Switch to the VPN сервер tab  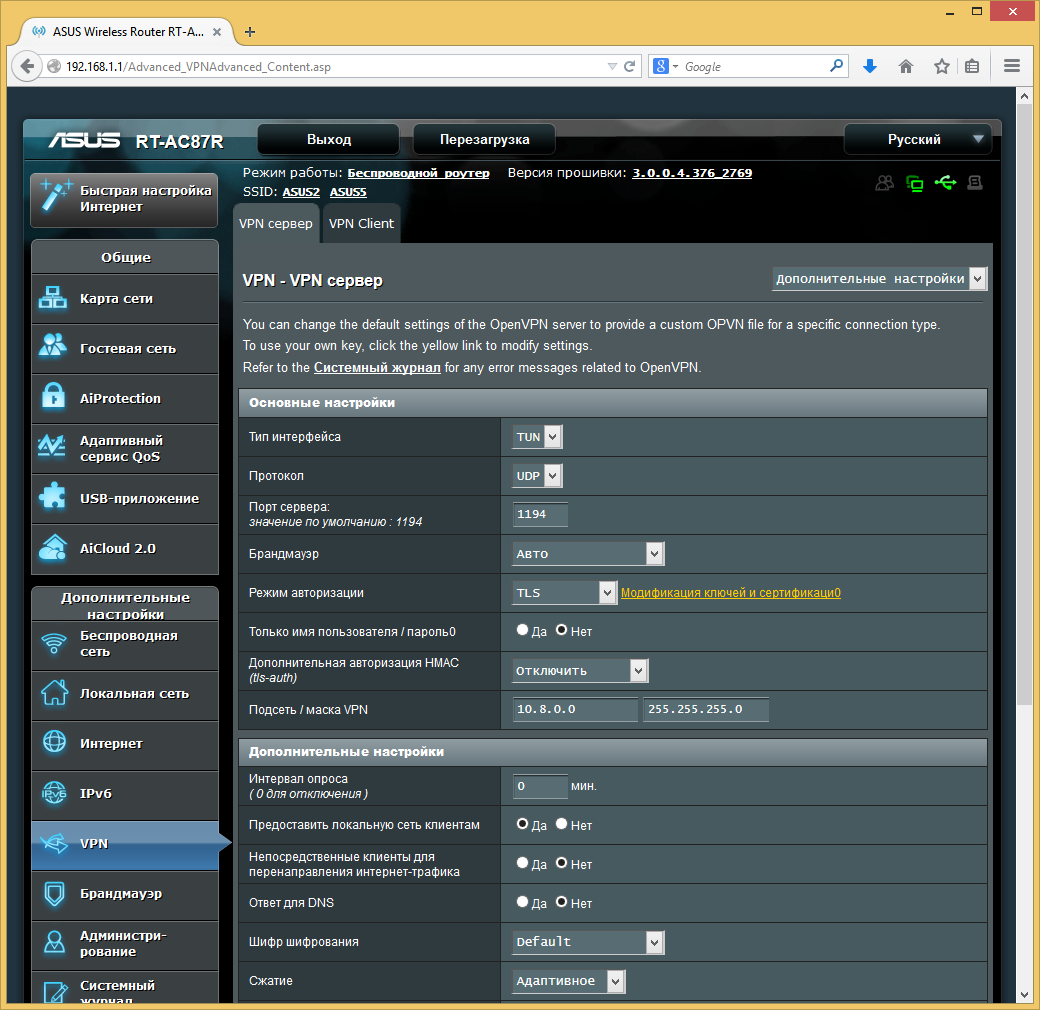pos(276,223)
